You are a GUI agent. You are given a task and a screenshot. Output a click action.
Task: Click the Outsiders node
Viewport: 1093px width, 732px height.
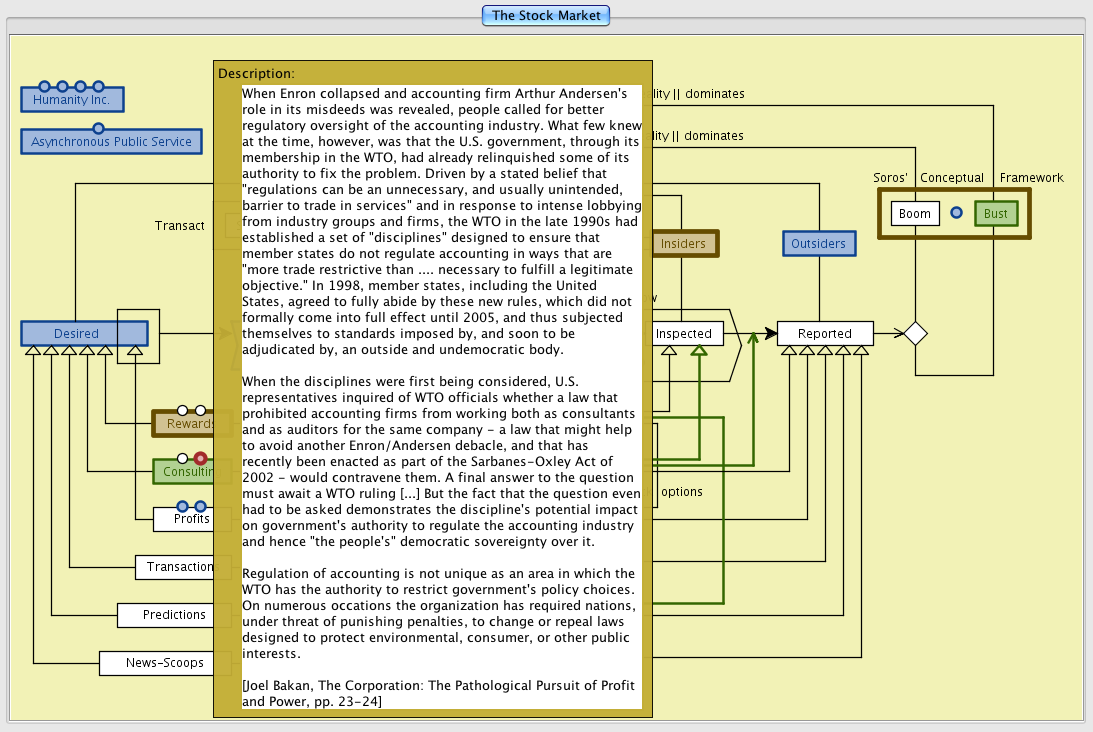click(818, 243)
